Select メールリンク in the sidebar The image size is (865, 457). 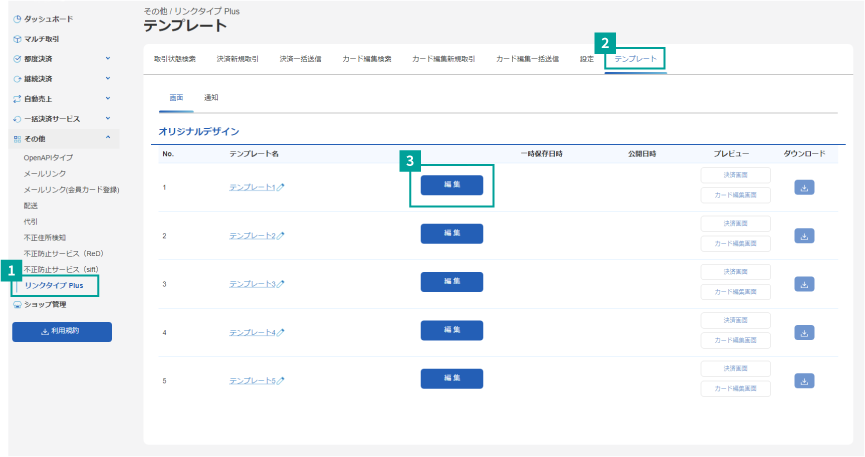tap(45, 174)
